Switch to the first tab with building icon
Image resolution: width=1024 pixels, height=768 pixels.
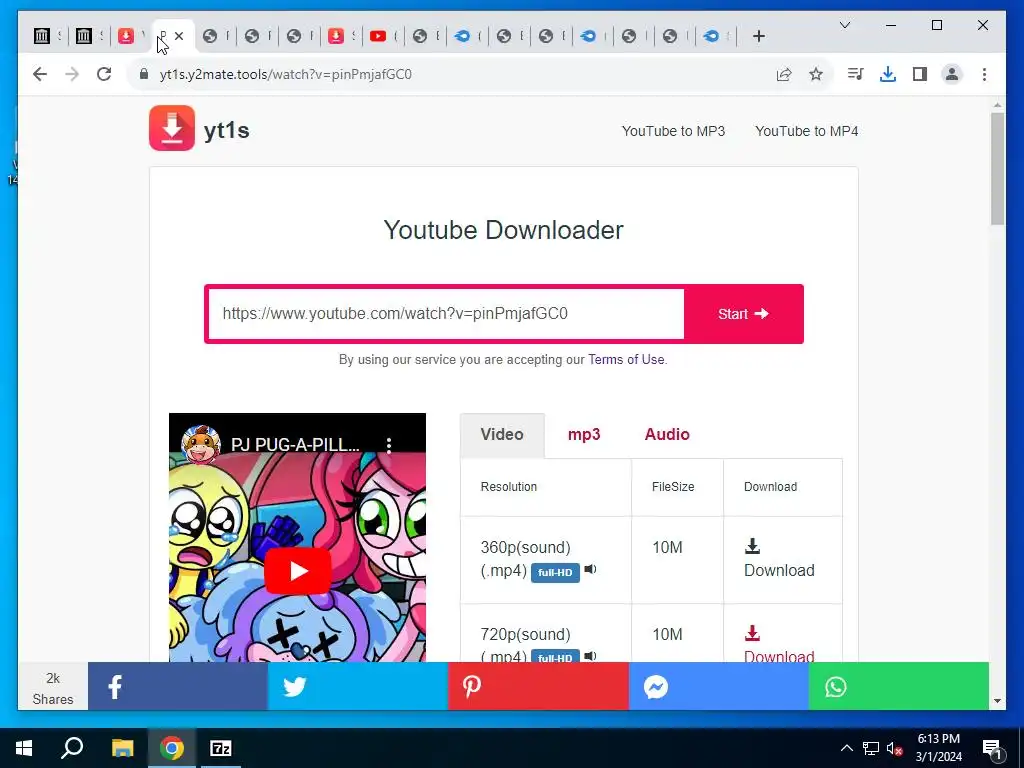(x=42, y=36)
